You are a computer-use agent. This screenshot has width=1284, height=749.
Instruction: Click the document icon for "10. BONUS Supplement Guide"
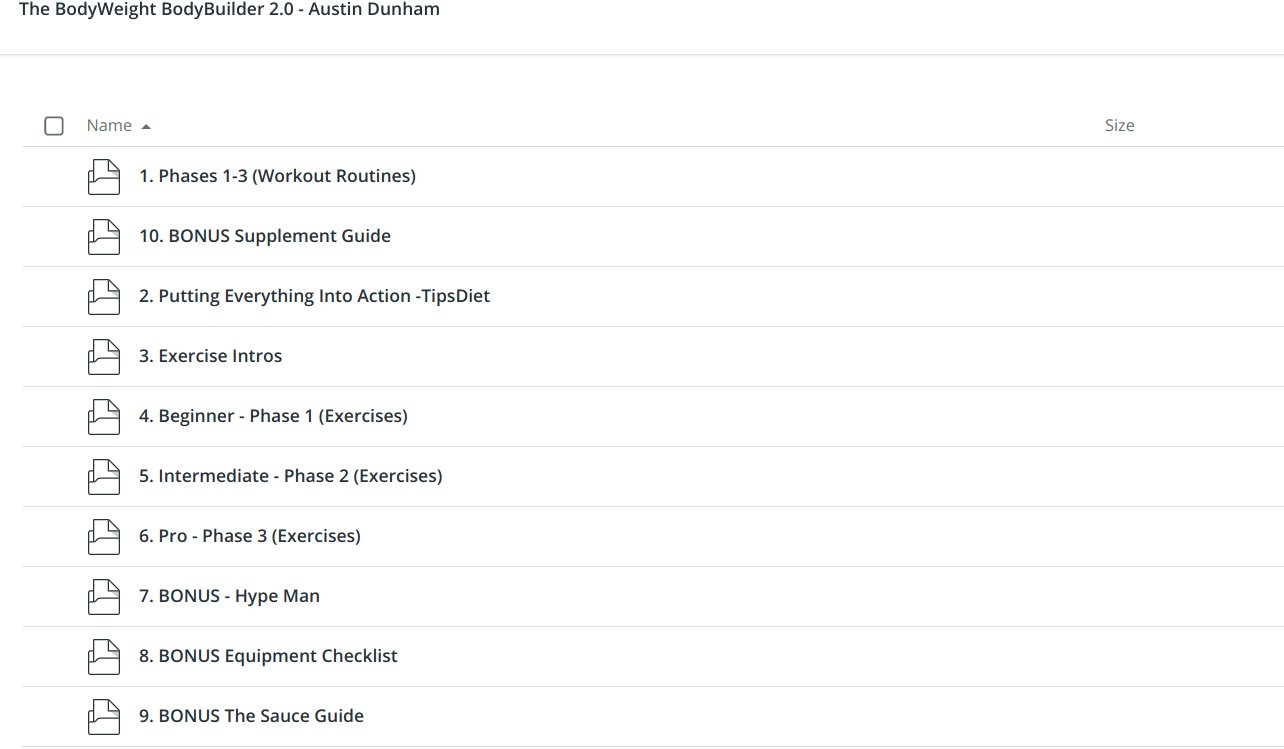tap(103, 237)
